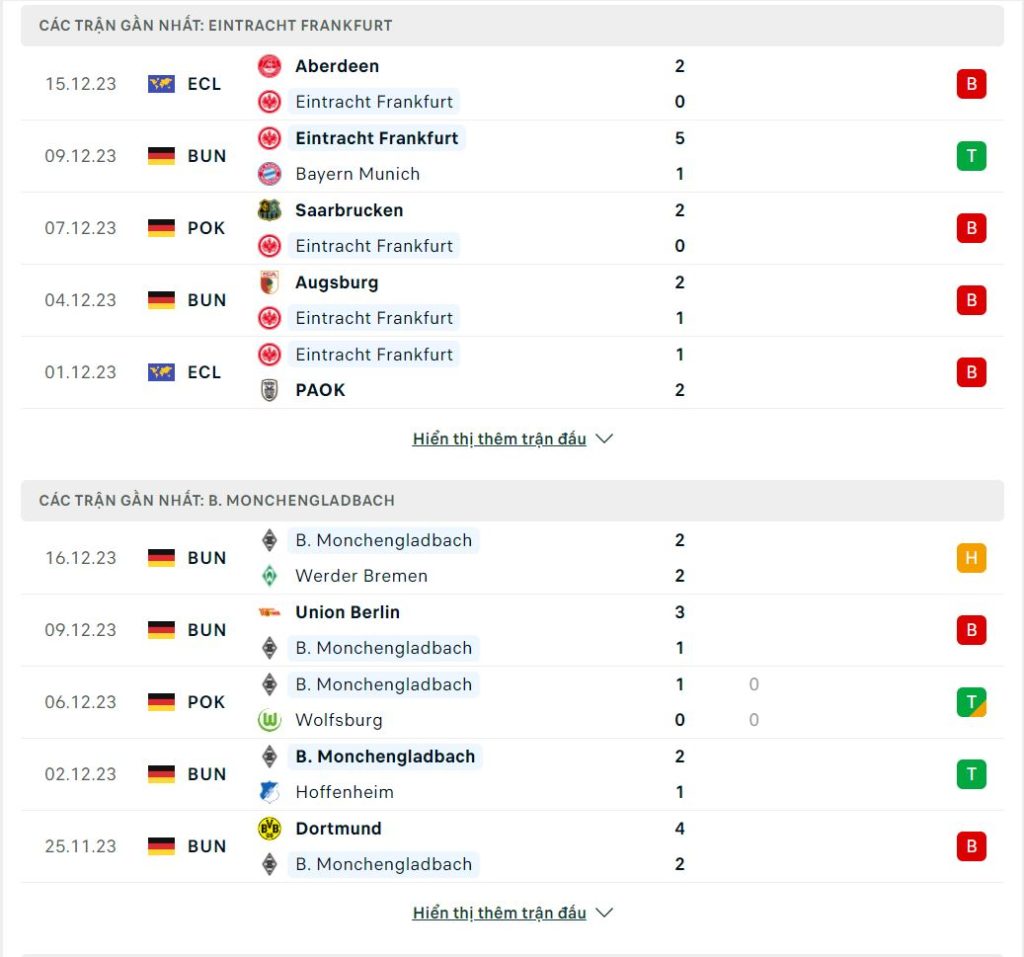Expand more B. Monchengladbach matches link
This screenshot has width=1024, height=957.
tap(500, 913)
